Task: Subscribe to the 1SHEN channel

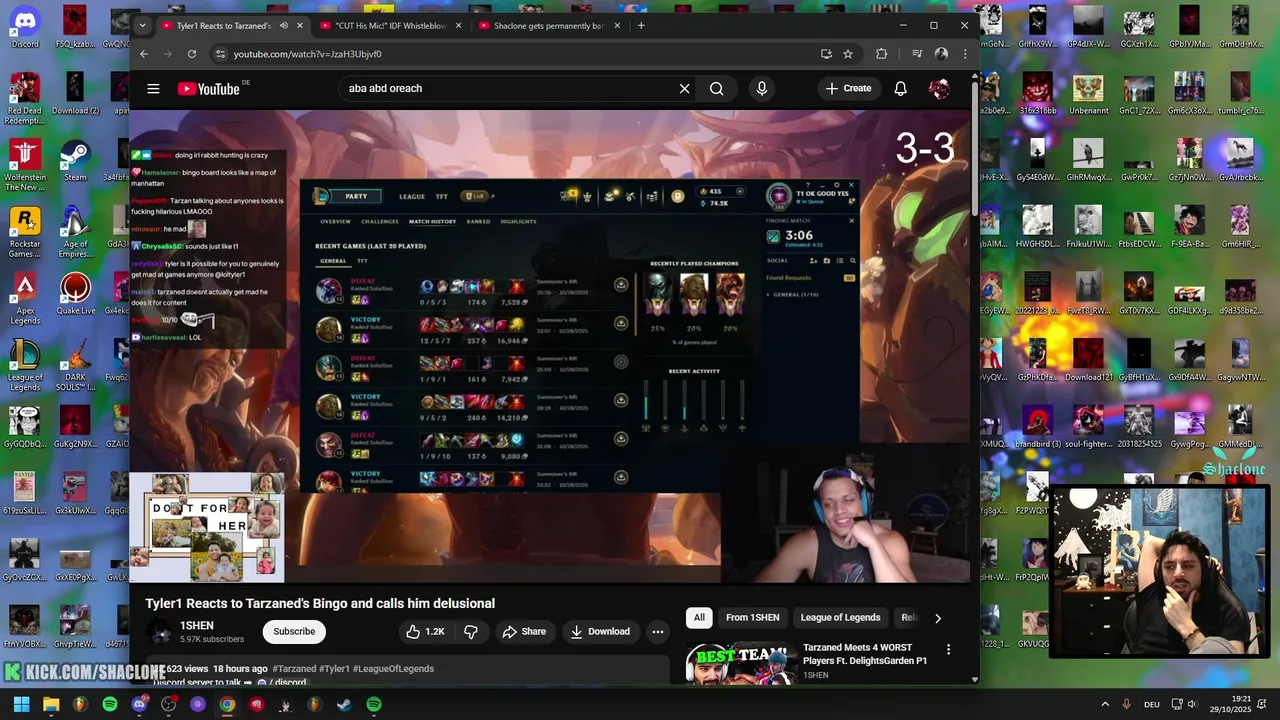Action: (294, 631)
